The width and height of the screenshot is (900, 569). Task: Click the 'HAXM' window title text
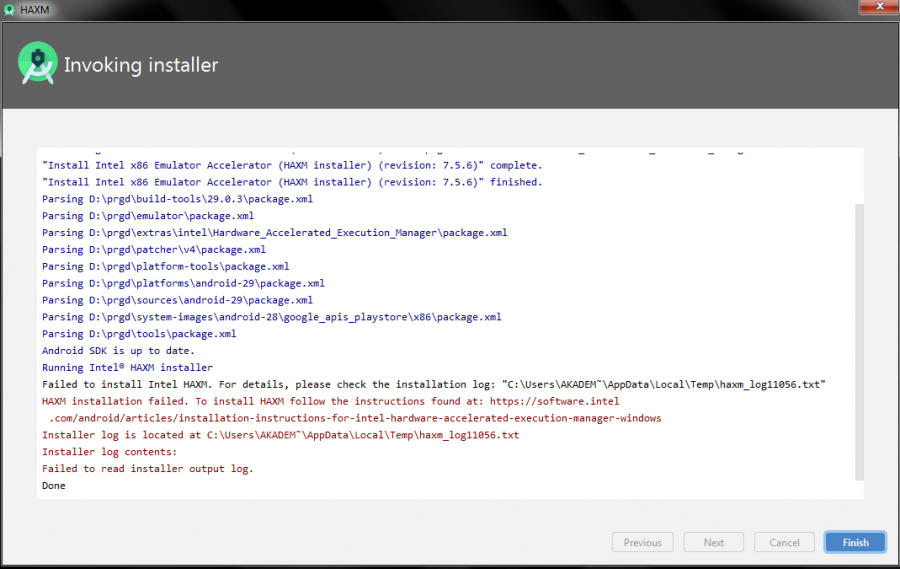tap(34, 10)
